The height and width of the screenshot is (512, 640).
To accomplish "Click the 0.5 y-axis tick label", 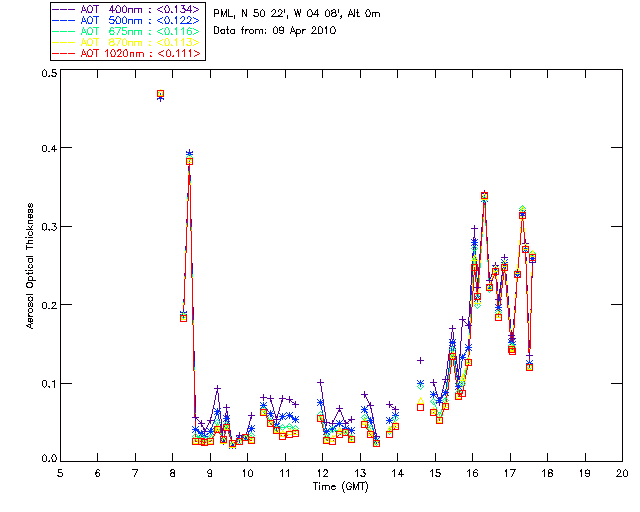I will coord(49,73).
